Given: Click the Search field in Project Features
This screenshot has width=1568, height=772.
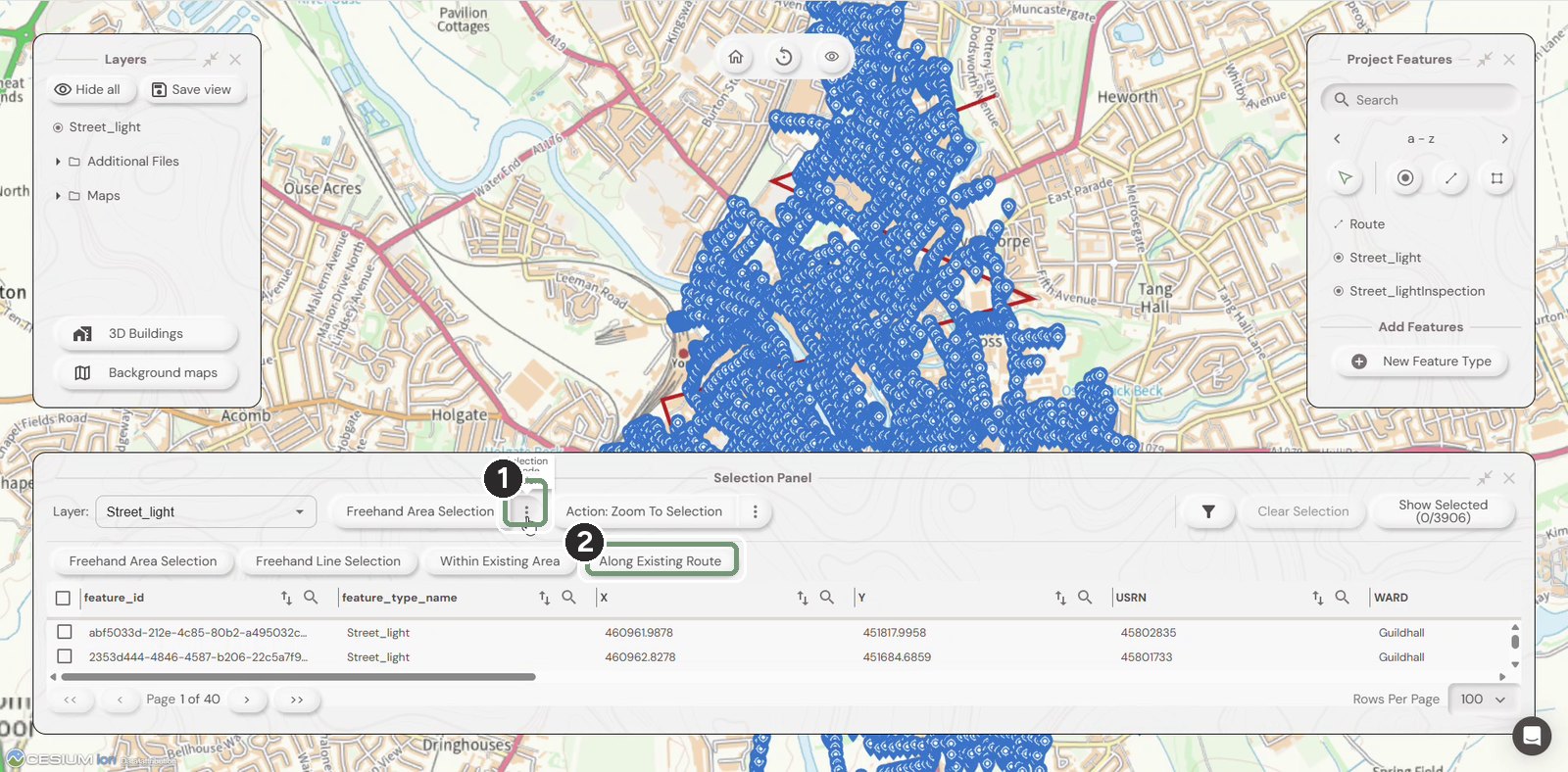Looking at the screenshot, I should click(1420, 100).
